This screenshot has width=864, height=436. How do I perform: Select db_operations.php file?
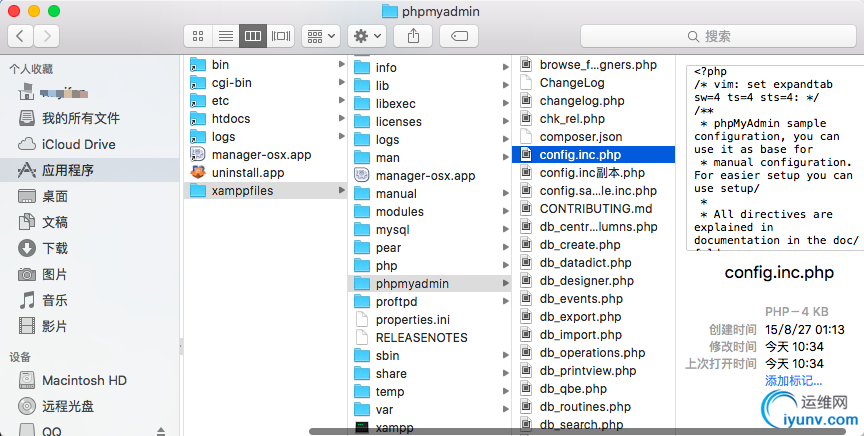pos(593,353)
